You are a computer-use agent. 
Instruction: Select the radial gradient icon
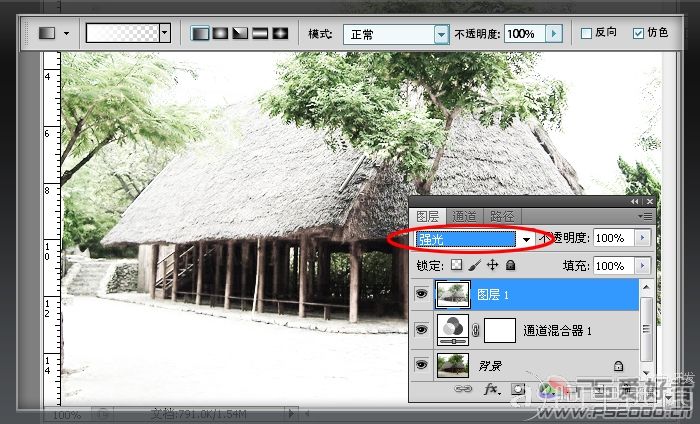click(220, 33)
